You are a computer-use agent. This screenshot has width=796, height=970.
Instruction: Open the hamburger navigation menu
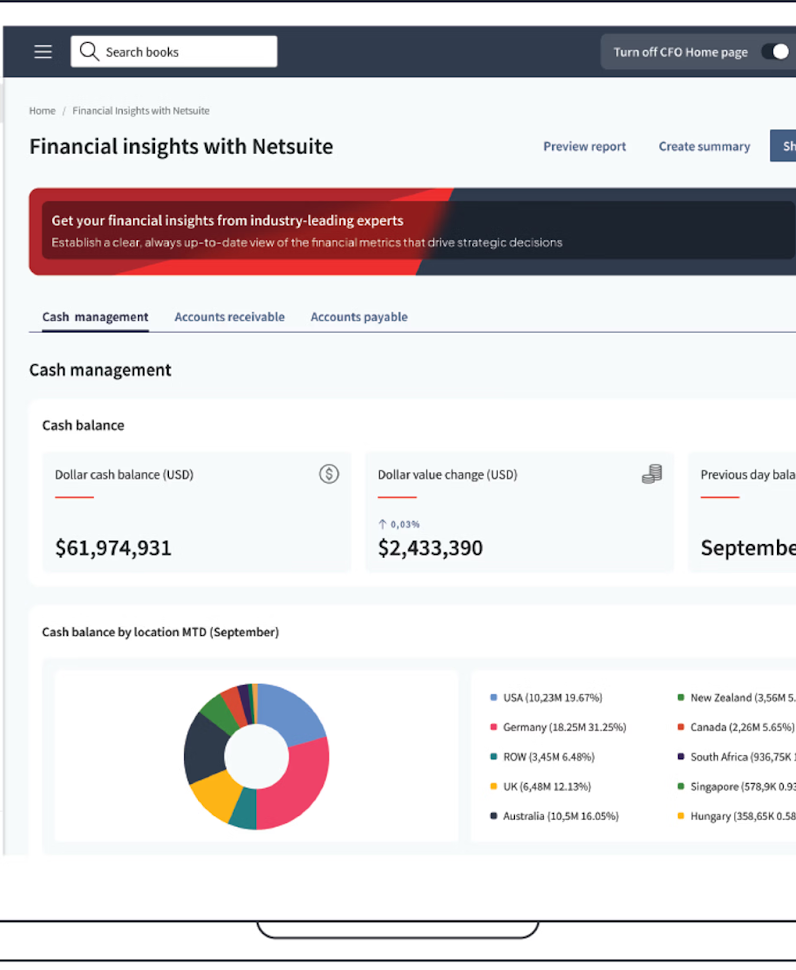pyautogui.click(x=43, y=51)
